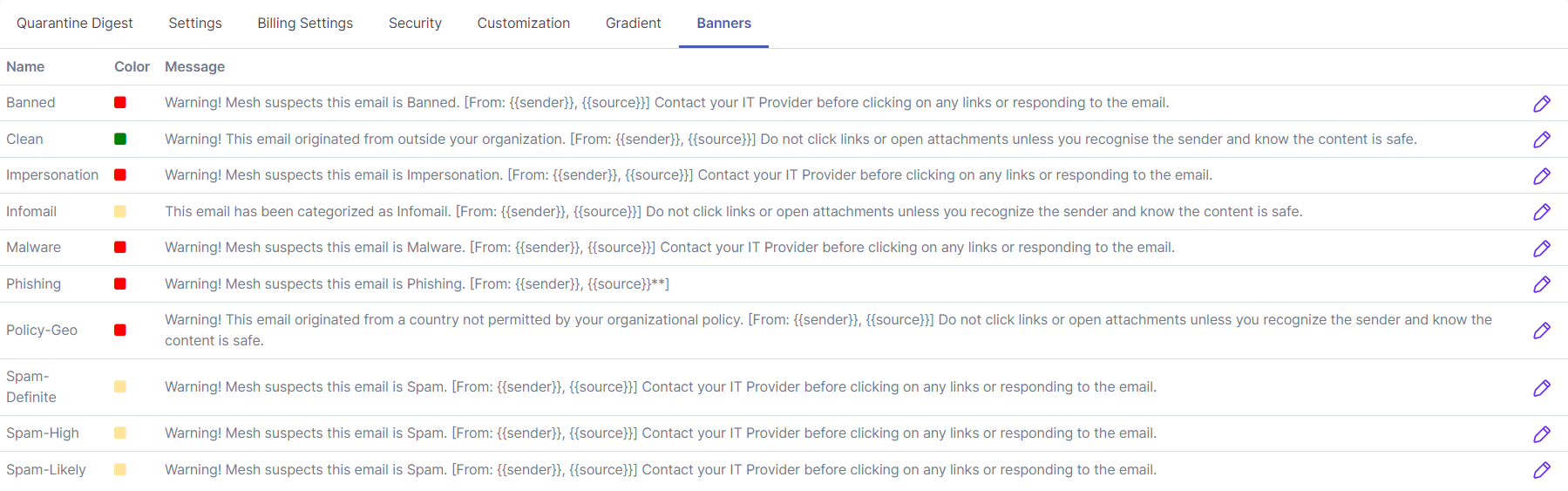Edit the Impersonation banner message

[1541, 176]
